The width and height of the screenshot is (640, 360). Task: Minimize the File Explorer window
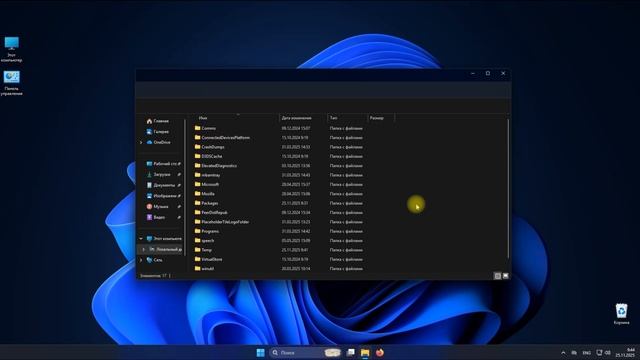pyautogui.click(x=473, y=73)
